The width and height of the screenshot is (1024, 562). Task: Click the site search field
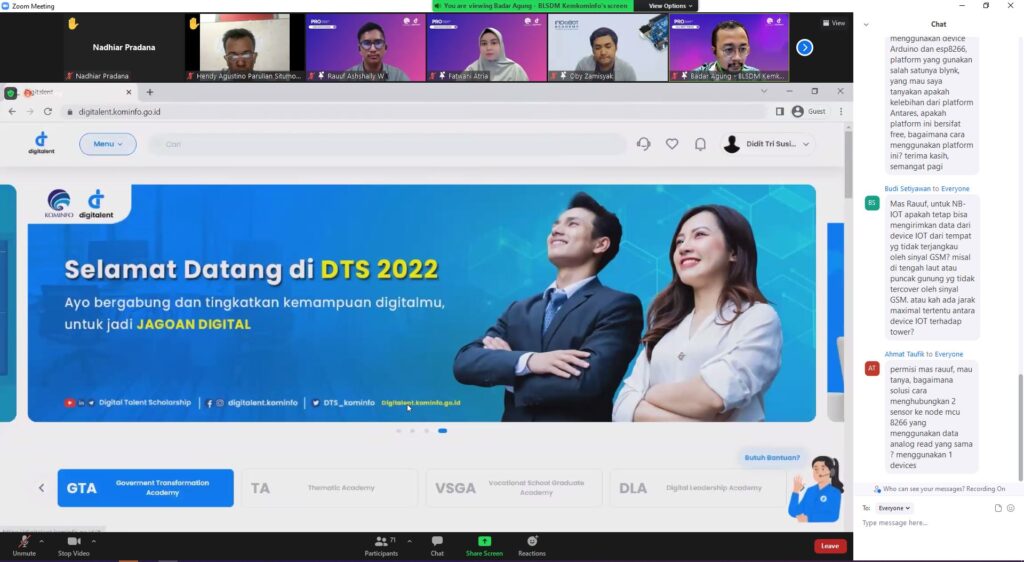coord(387,144)
